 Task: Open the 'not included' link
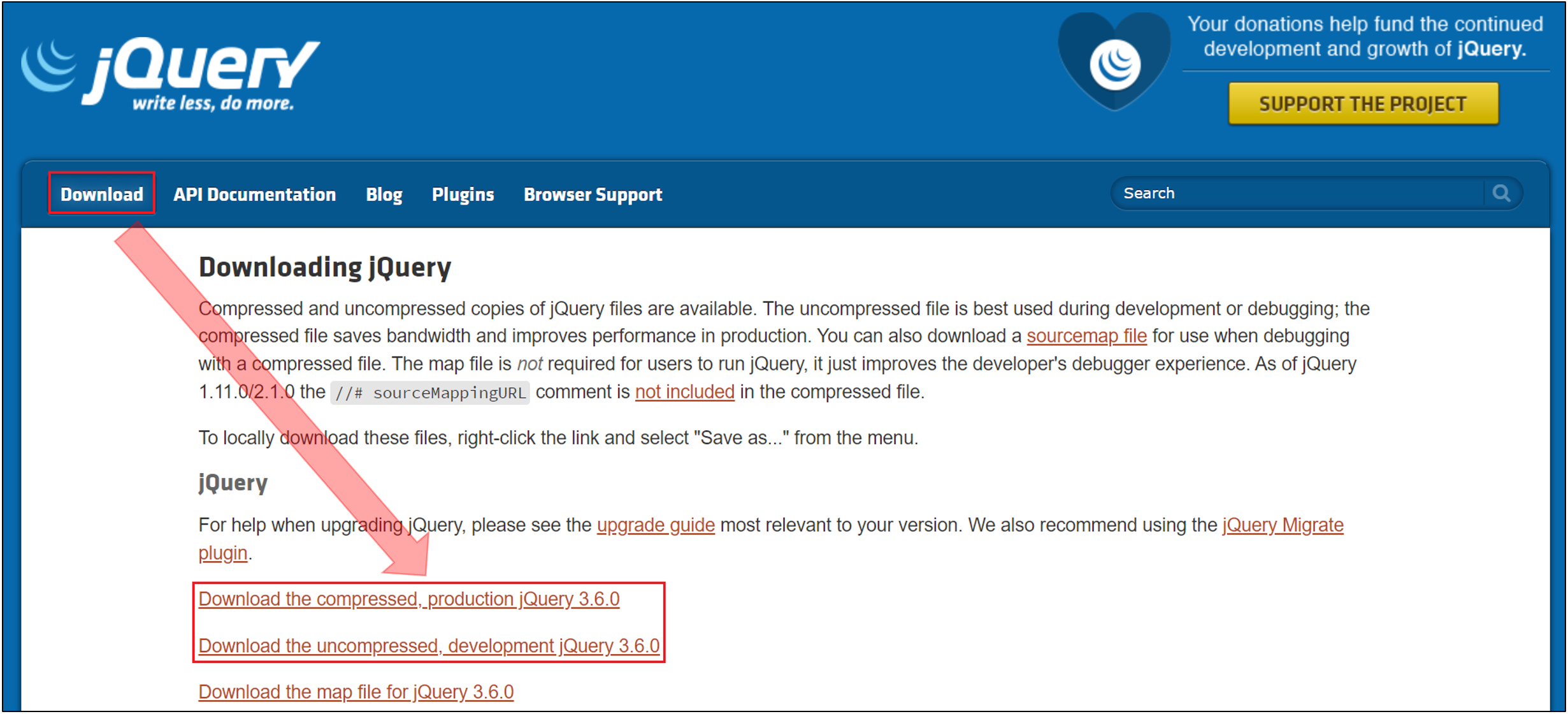point(684,391)
